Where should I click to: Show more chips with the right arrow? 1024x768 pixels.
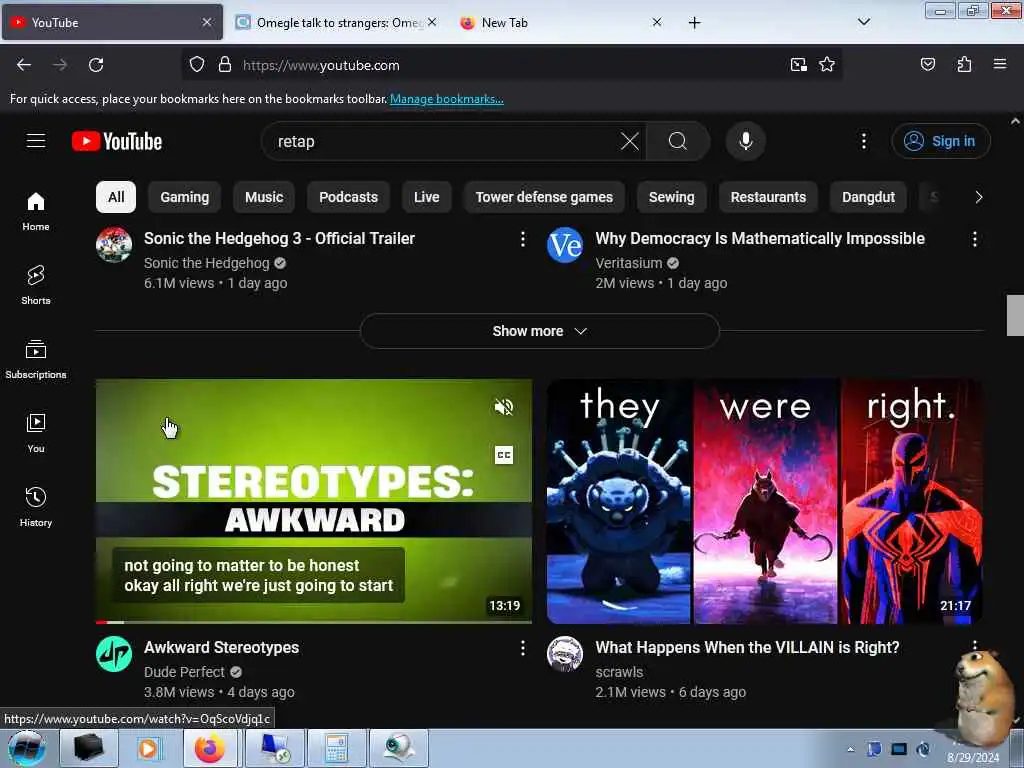978,197
